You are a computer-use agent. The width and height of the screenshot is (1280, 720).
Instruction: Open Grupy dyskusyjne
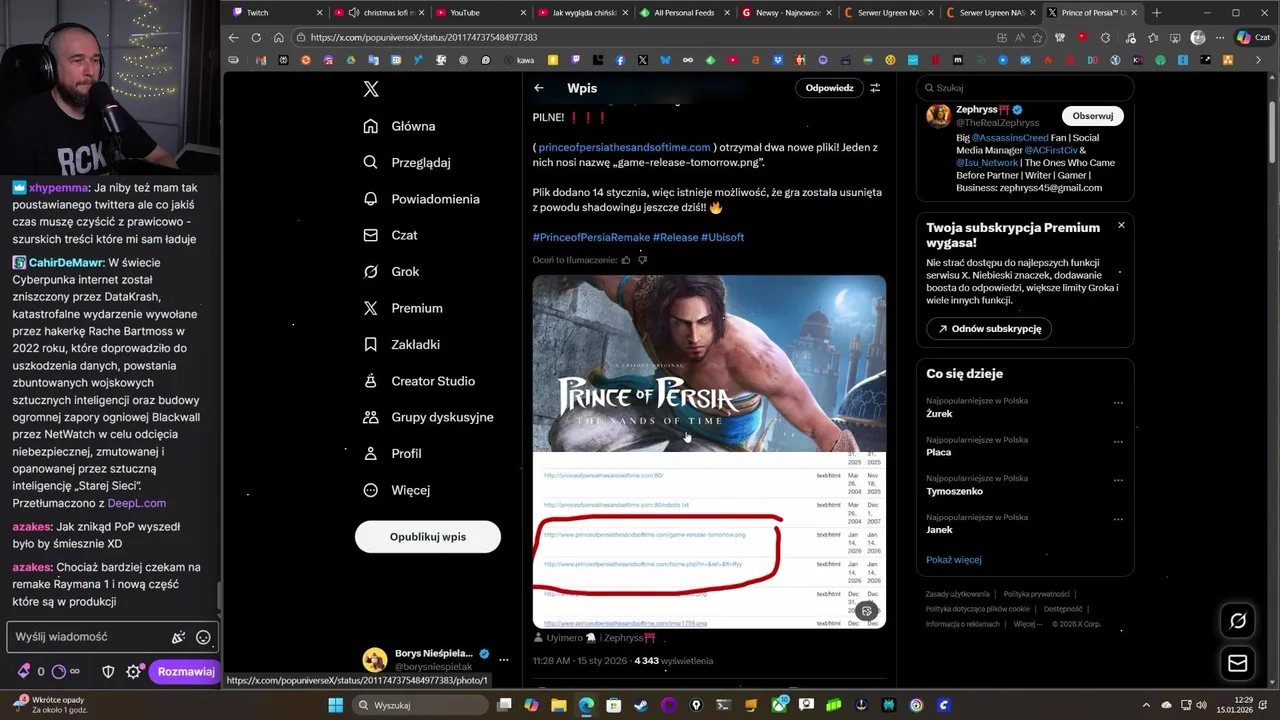(428, 417)
